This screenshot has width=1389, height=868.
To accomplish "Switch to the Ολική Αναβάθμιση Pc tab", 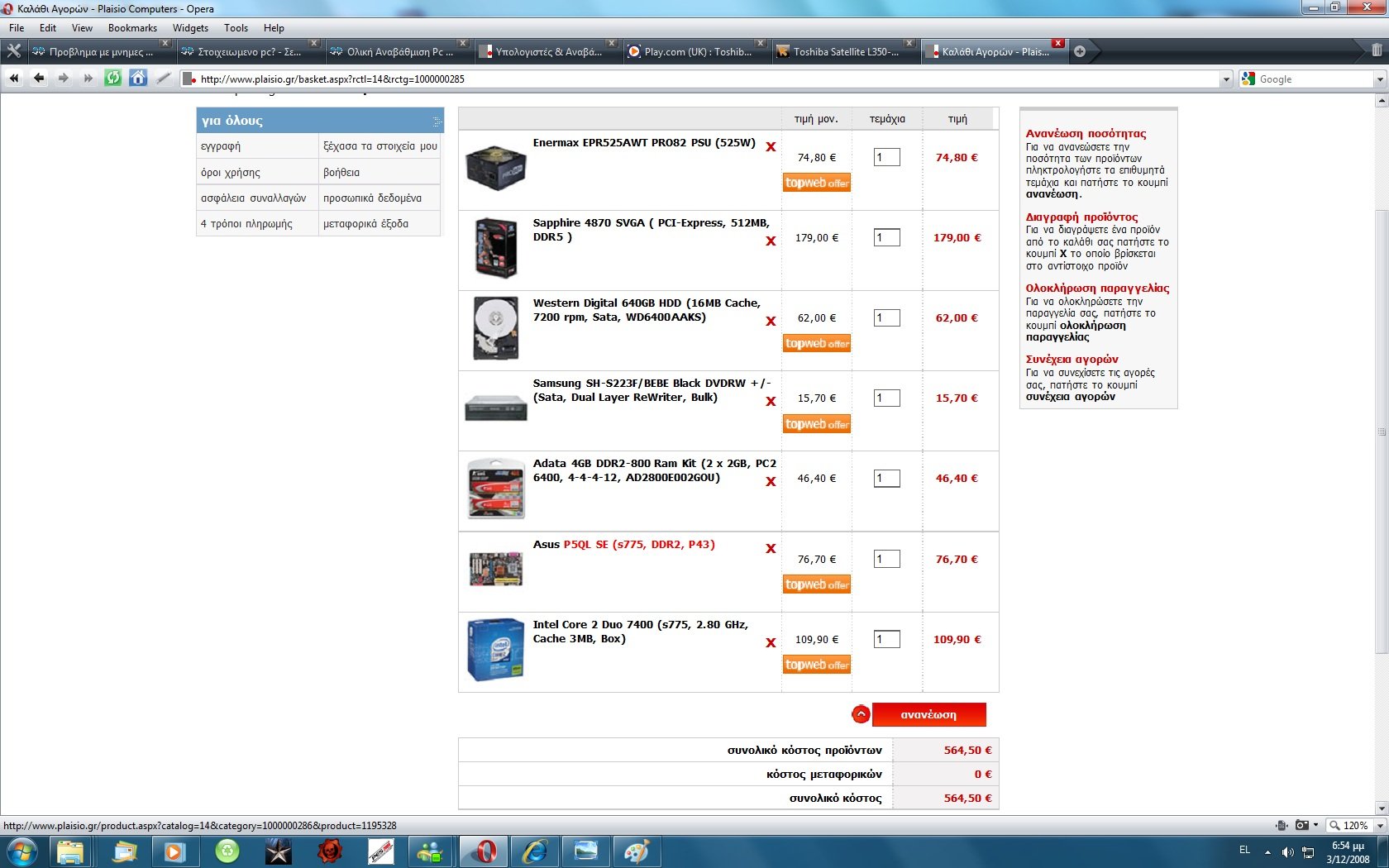I will click(x=400, y=51).
